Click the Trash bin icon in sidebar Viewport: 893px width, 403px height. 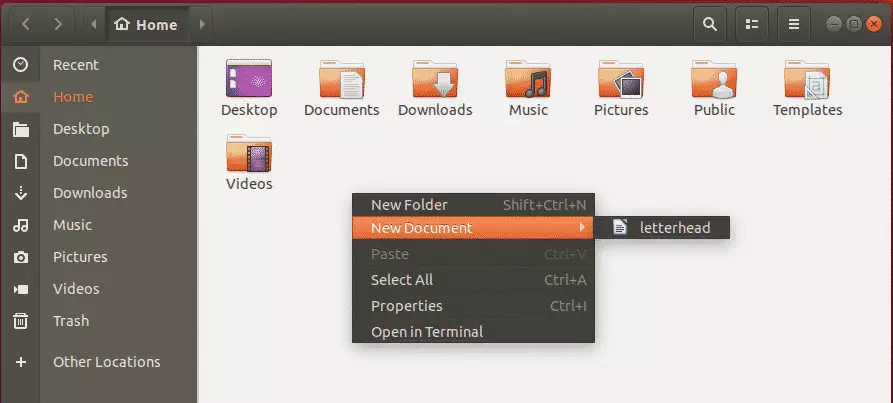click(x=21, y=321)
